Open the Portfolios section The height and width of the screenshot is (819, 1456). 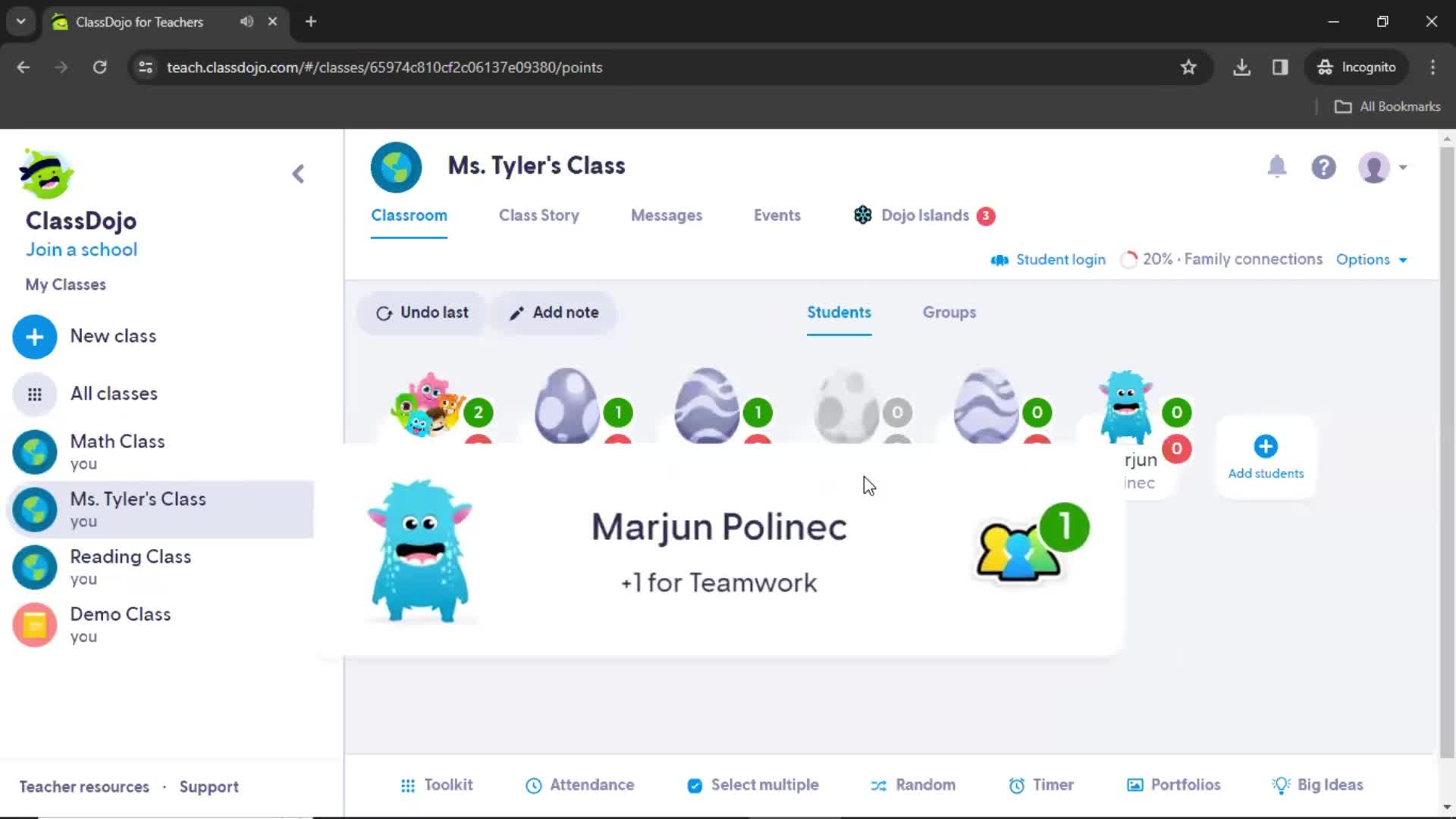pos(1174,784)
